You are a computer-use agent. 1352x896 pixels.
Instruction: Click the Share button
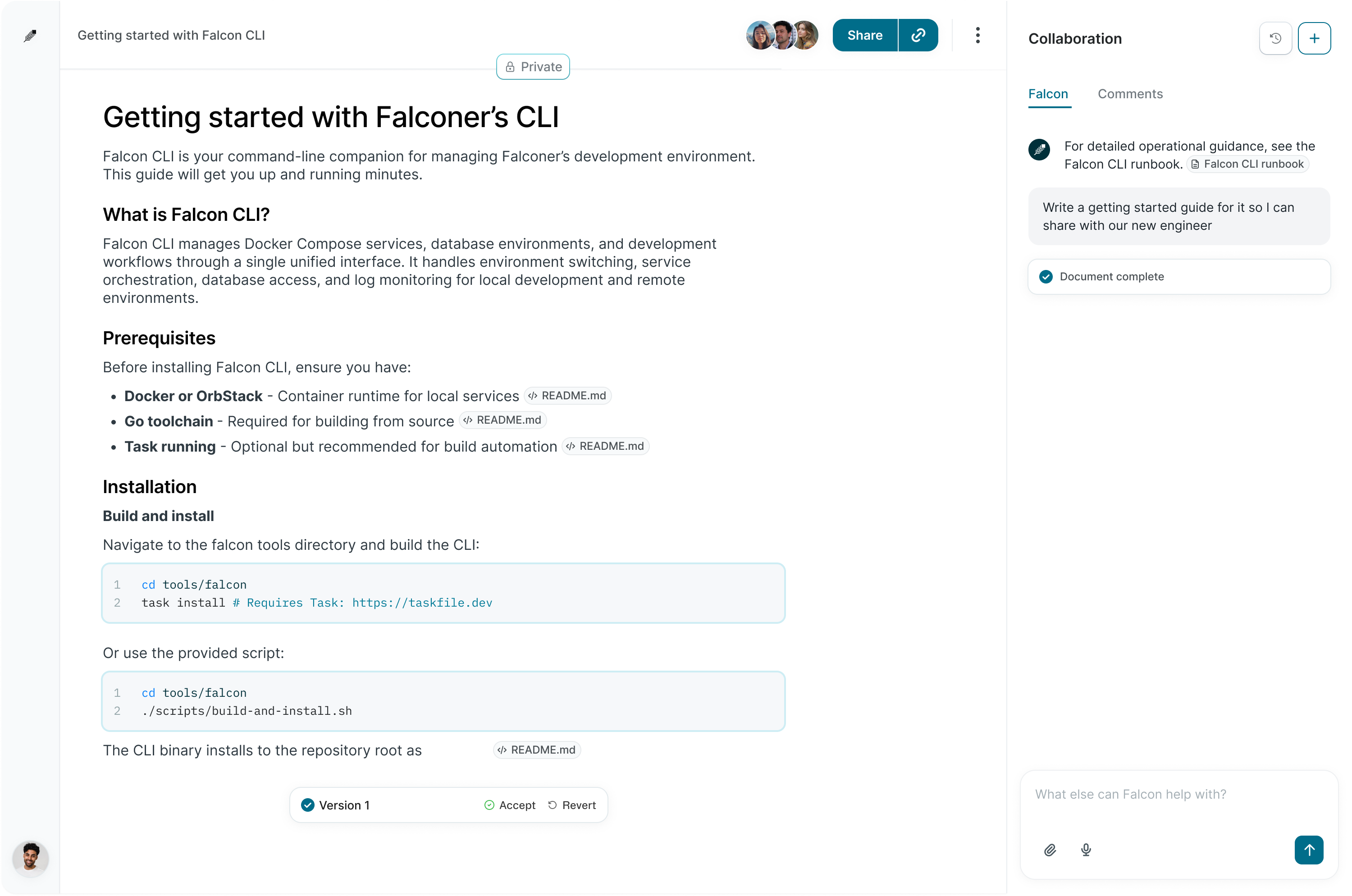pyautogui.click(x=864, y=35)
